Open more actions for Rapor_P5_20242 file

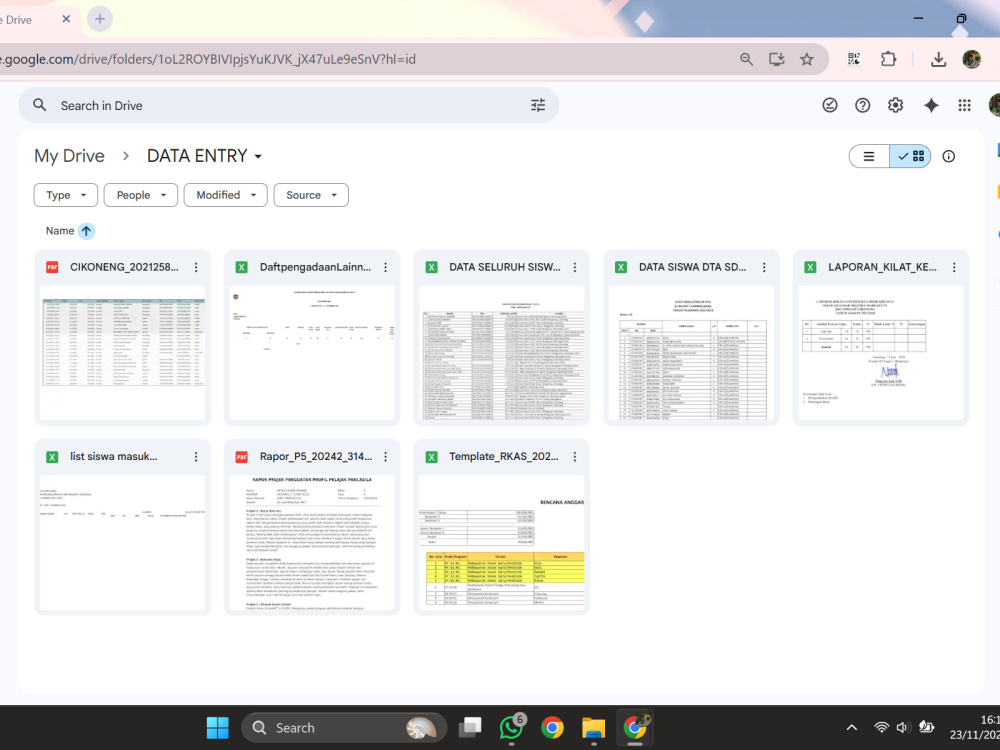tap(385, 457)
